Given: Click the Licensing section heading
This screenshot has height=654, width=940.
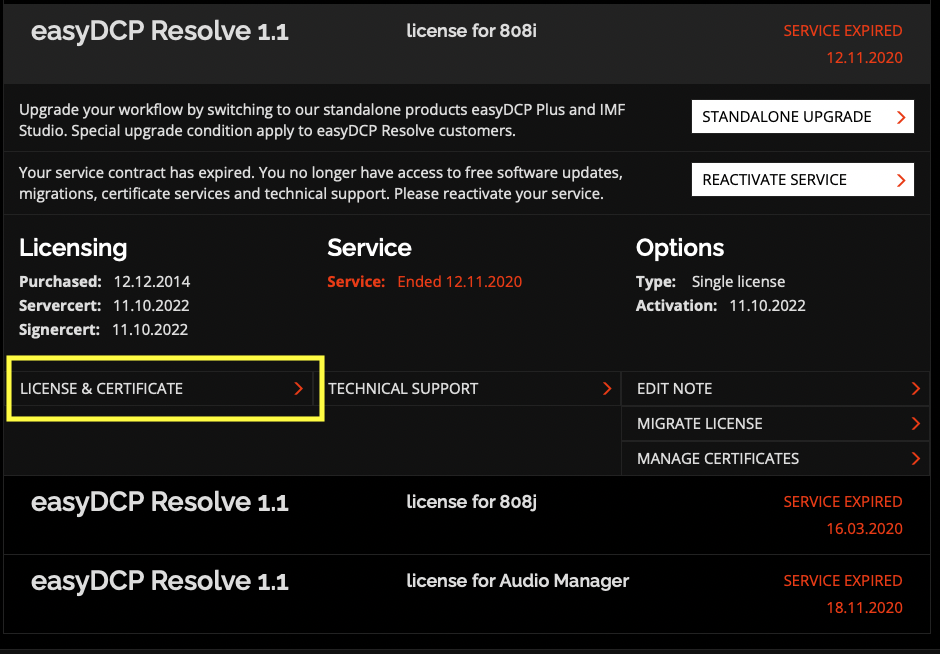Looking at the screenshot, I should pyautogui.click(x=73, y=248).
